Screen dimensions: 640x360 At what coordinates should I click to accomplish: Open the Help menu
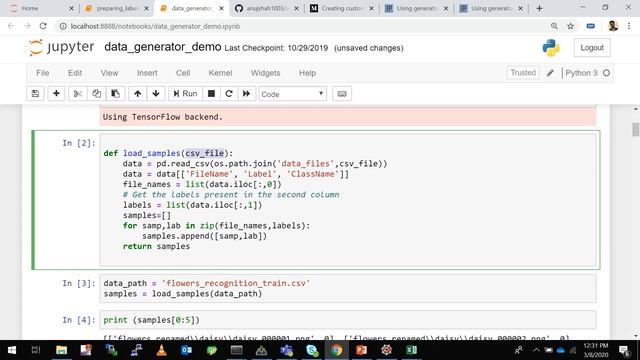tap(307, 73)
